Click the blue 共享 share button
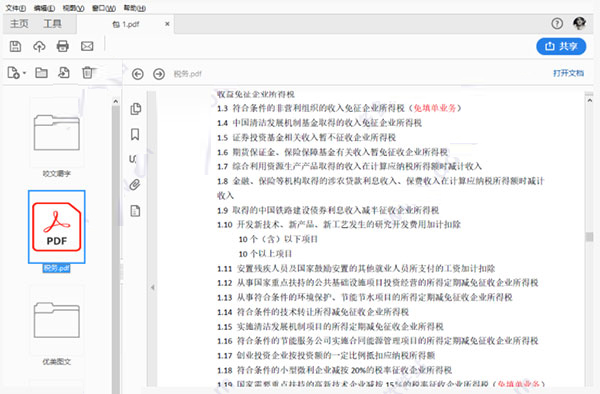This screenshot has height=394, width=600. [x=561, y=46]
